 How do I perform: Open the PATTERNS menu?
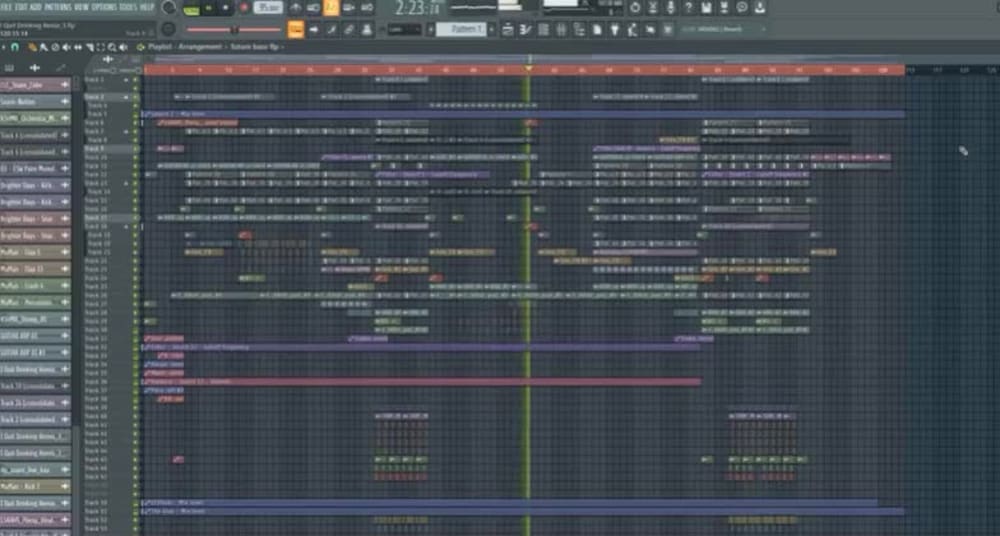click(x=58, y=7)
